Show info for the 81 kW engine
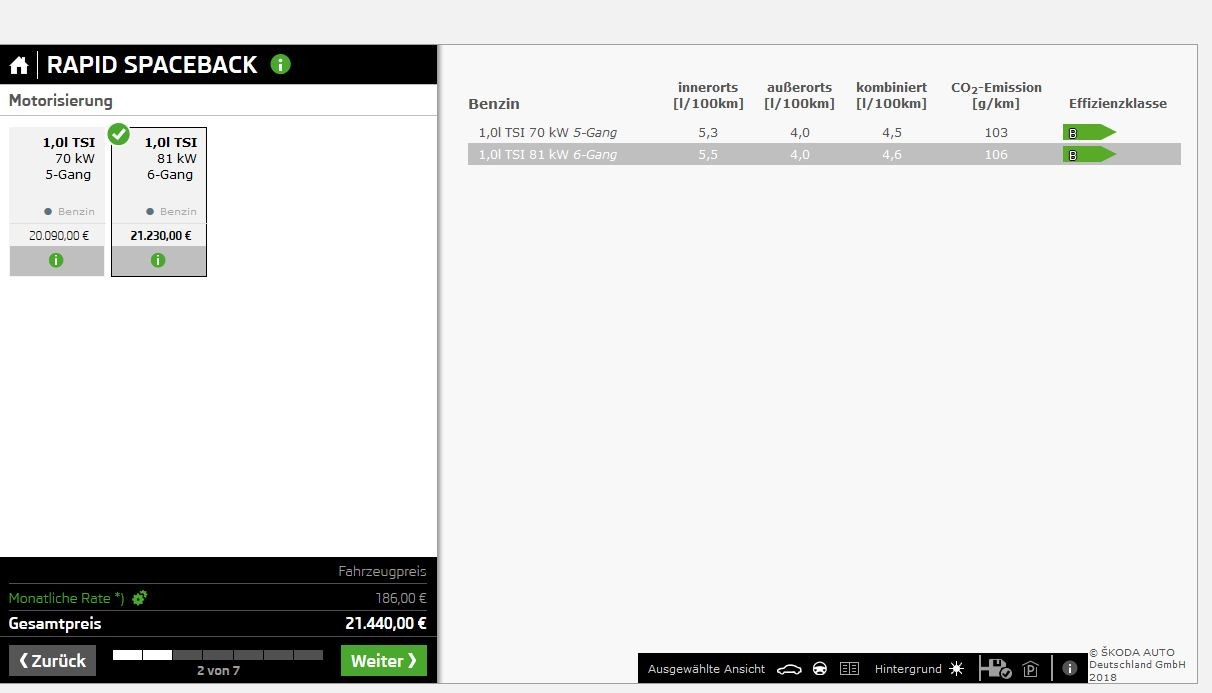 click(158, 260)
